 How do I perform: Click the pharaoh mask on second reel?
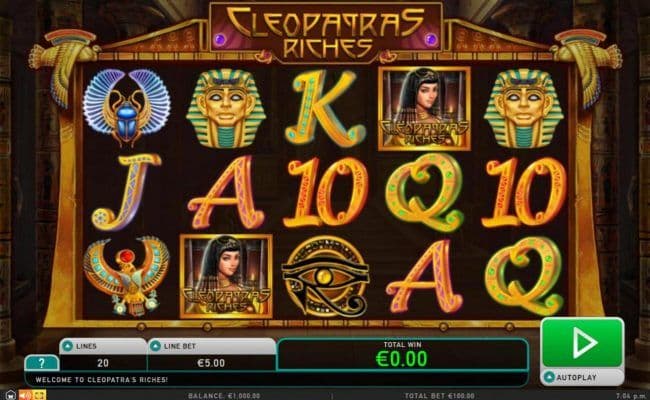226,108
